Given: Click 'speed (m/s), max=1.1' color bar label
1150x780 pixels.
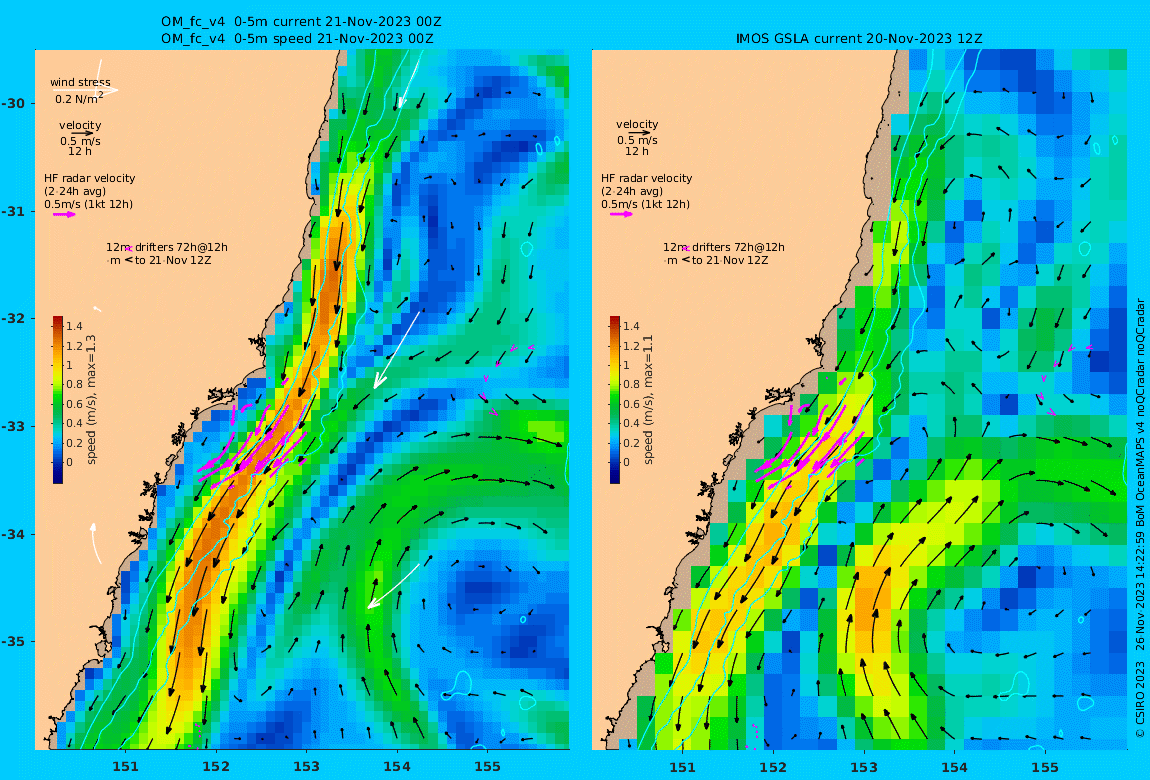Looking at the screenshot, I should tap(648, 400).
